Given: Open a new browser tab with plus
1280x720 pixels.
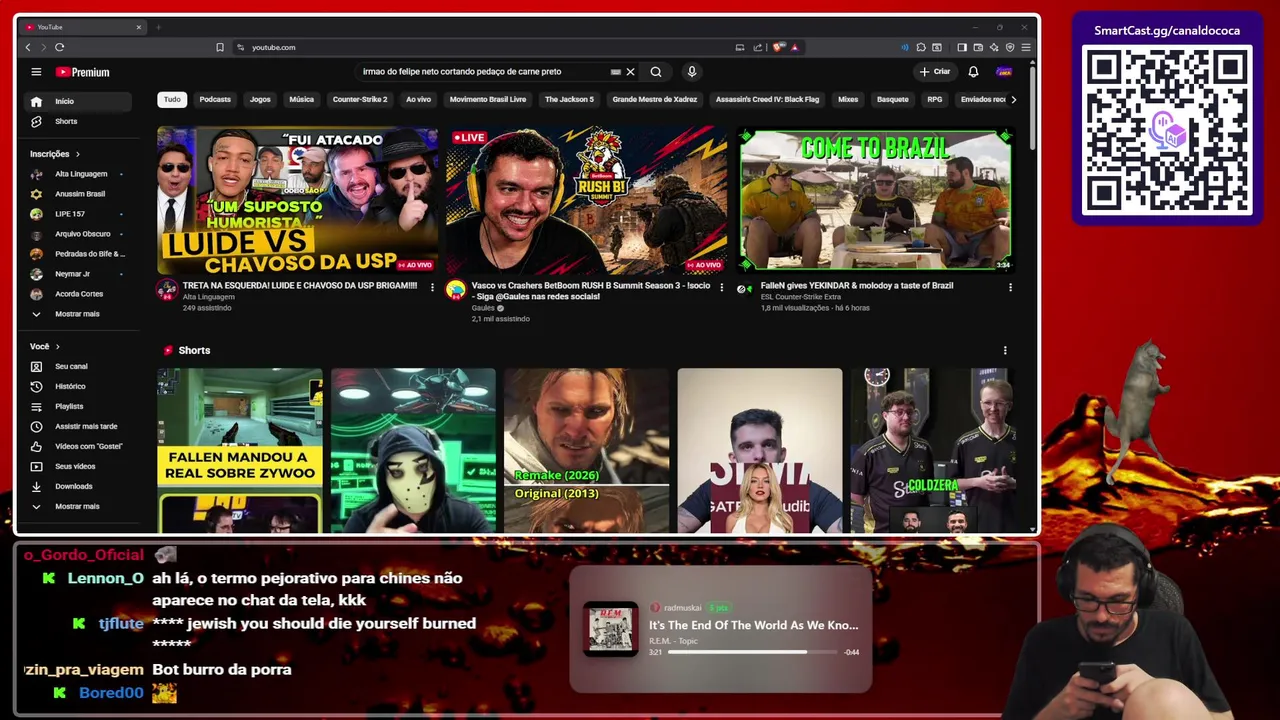Looking at the screenshot, I should (x=158, y=27).
